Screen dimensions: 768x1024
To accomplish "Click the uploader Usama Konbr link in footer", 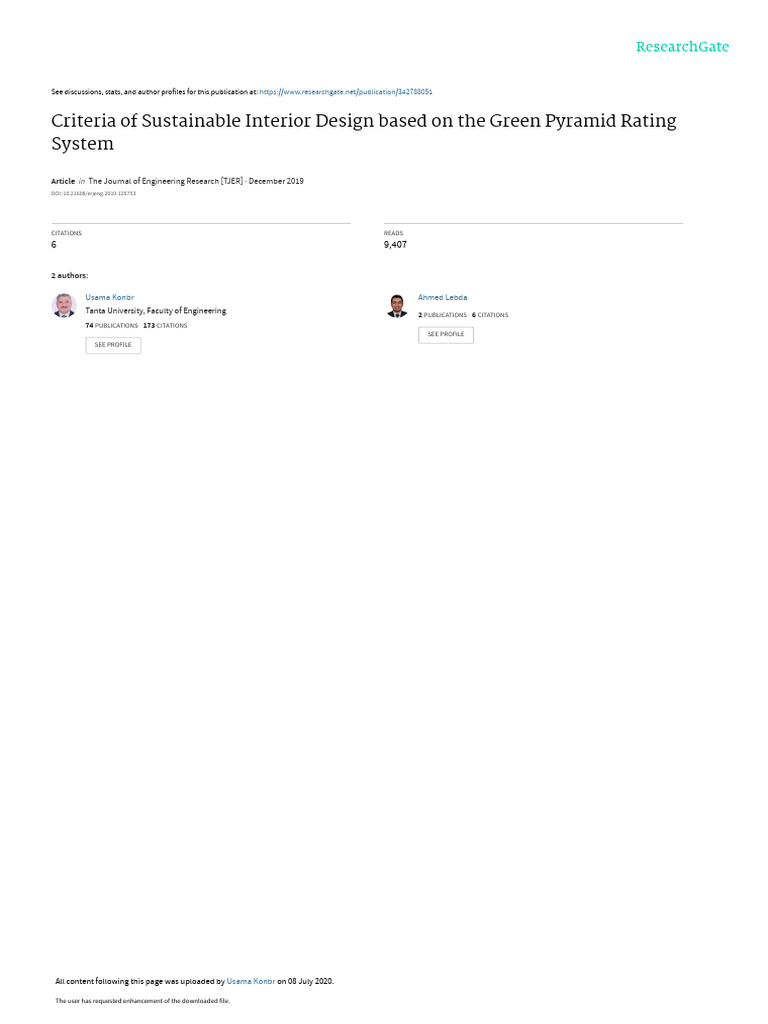I will [251, 981].
